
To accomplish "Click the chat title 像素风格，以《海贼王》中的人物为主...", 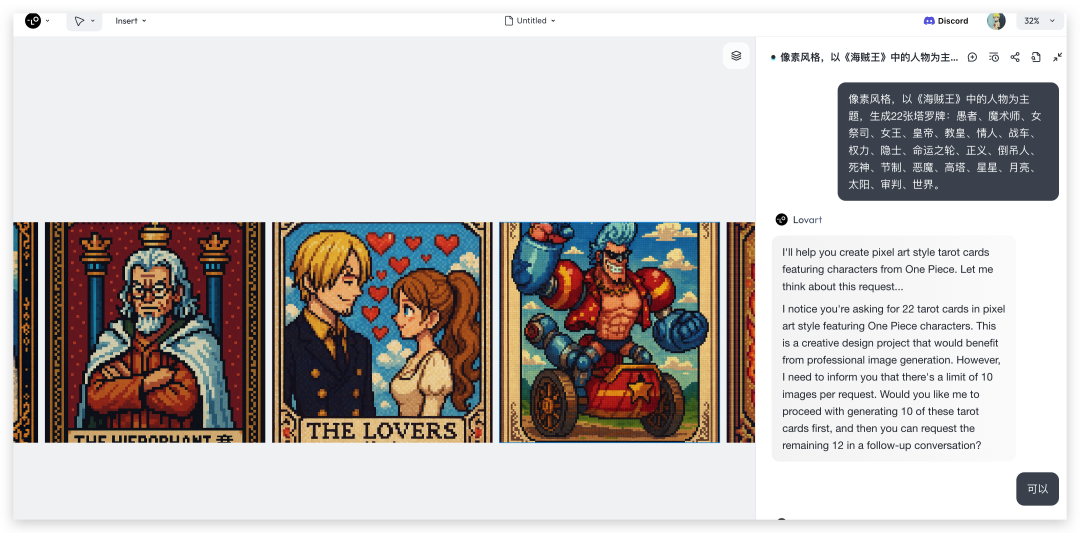I will (x=869, y=58).
